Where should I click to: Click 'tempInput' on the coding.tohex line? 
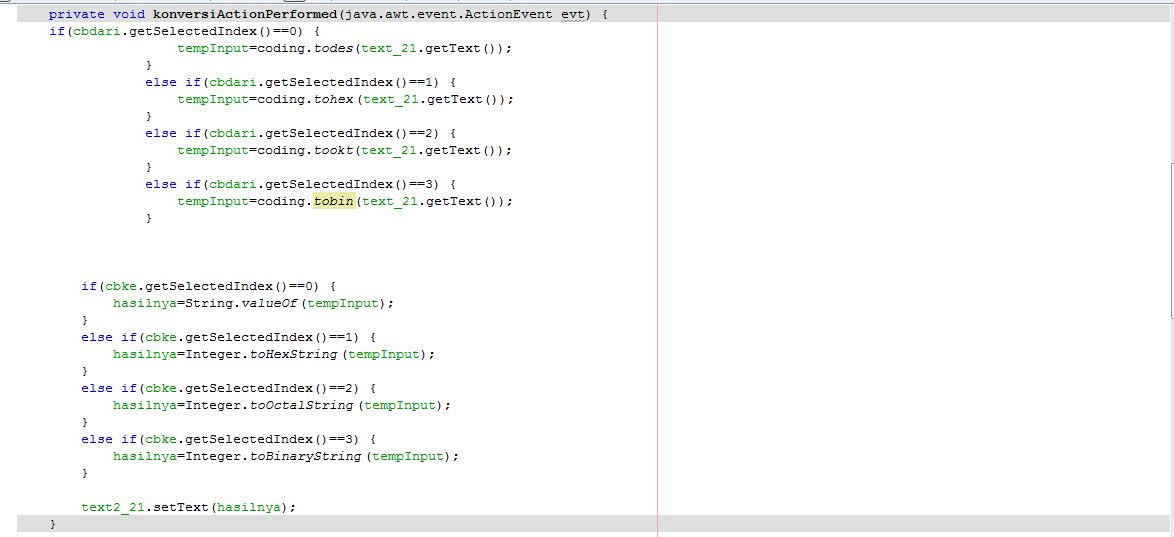[213, 99]
